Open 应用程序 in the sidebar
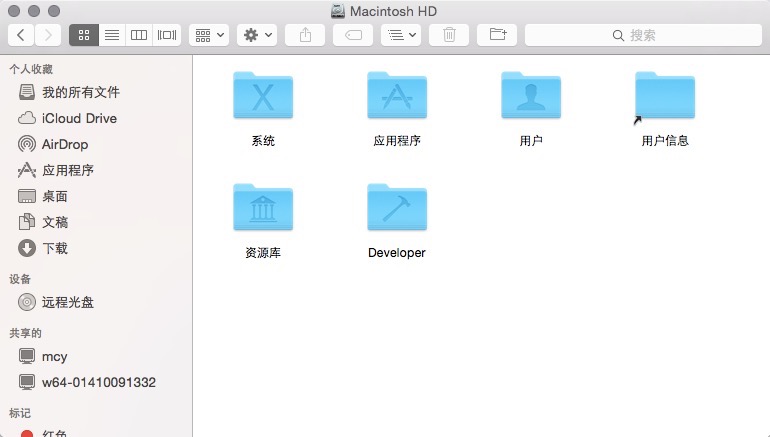The image size is (770, 437). pos(96,170)
